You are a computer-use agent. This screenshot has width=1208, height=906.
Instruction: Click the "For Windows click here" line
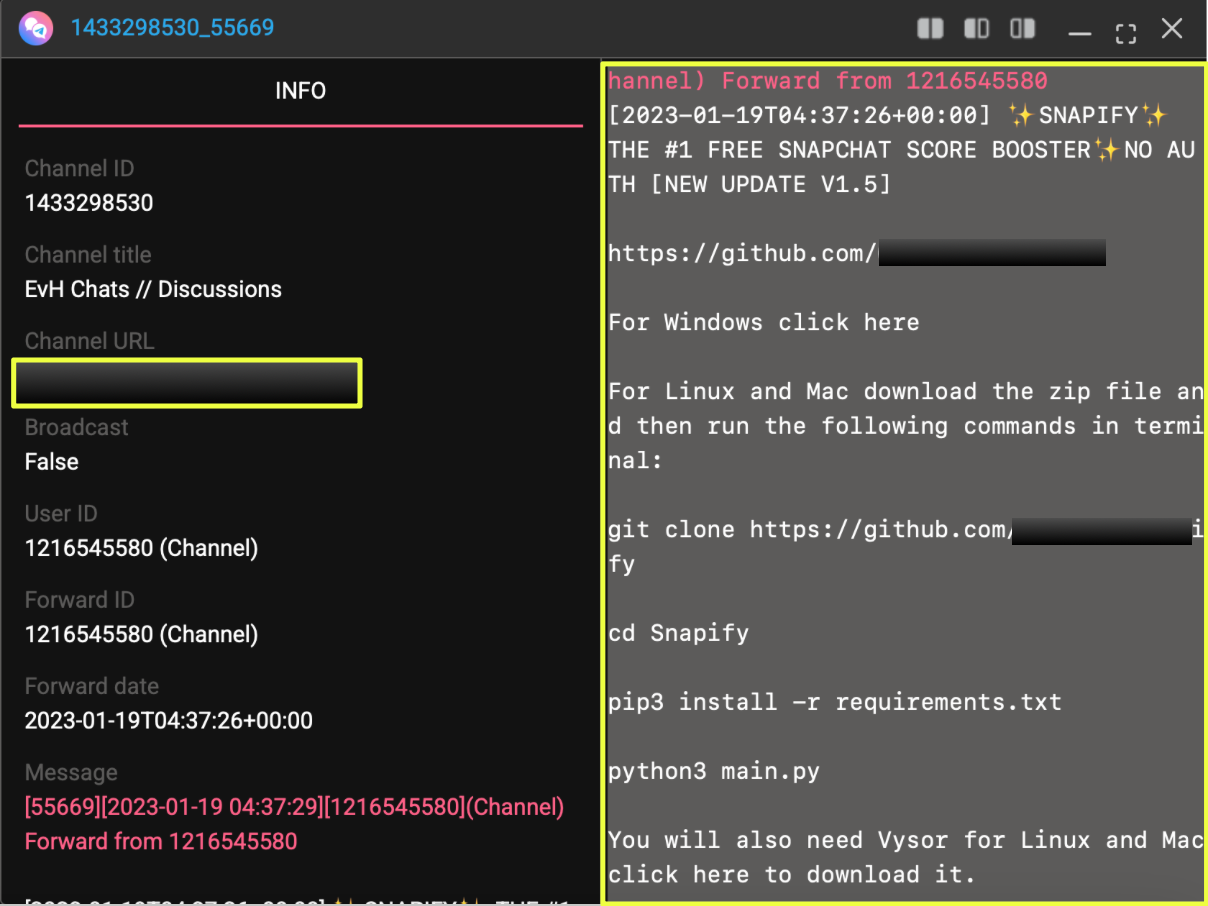(763, 322)
